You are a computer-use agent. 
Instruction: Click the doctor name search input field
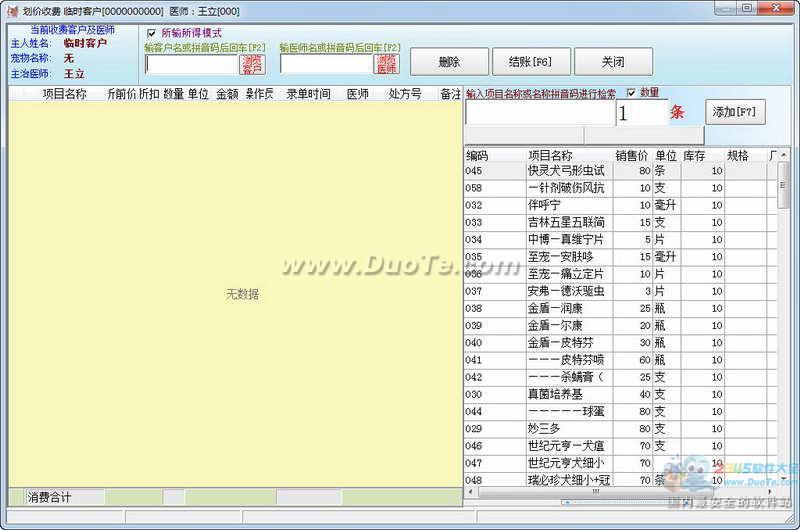[x=326, y=64]
